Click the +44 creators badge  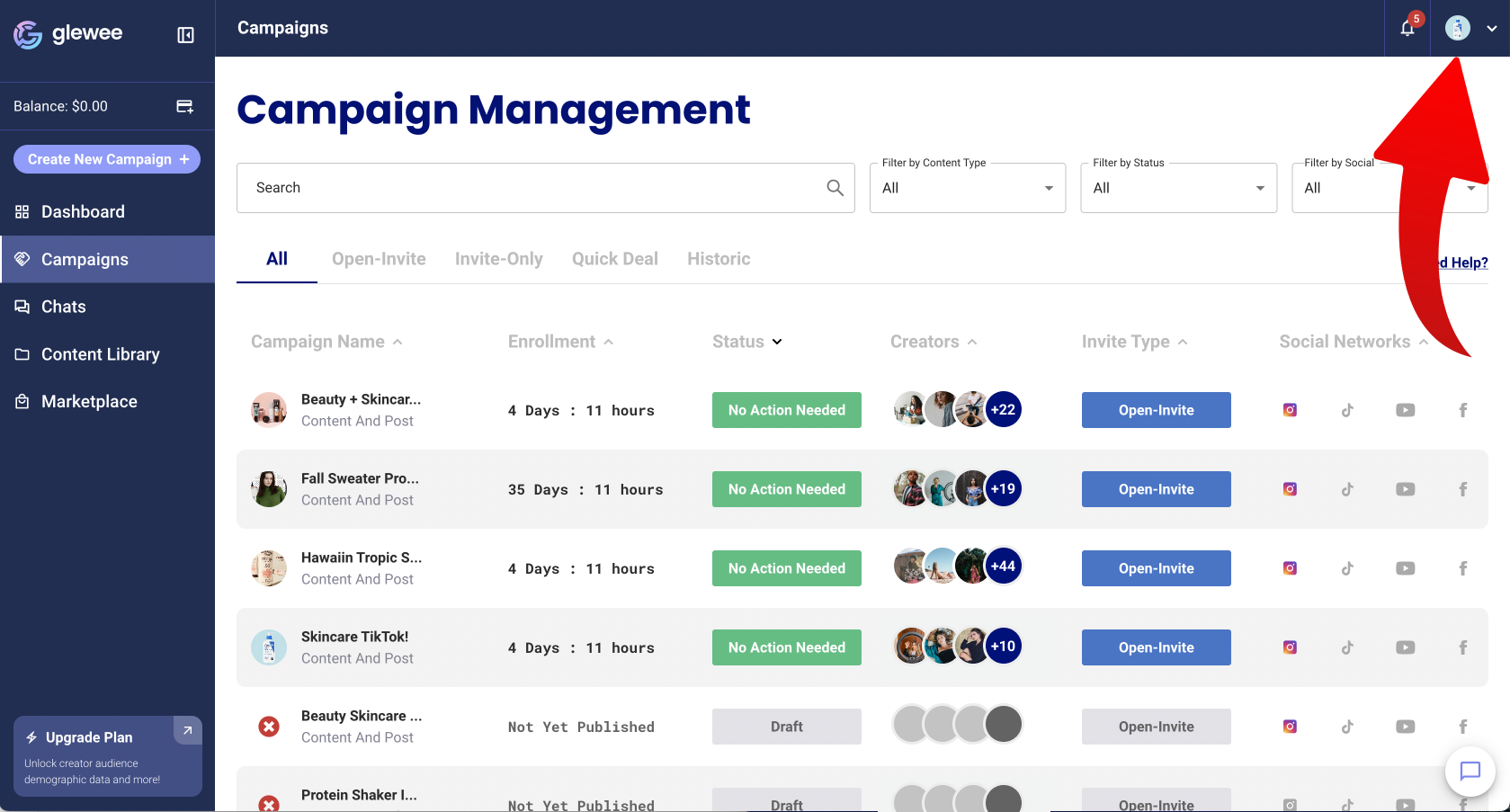coord(1003,567)
